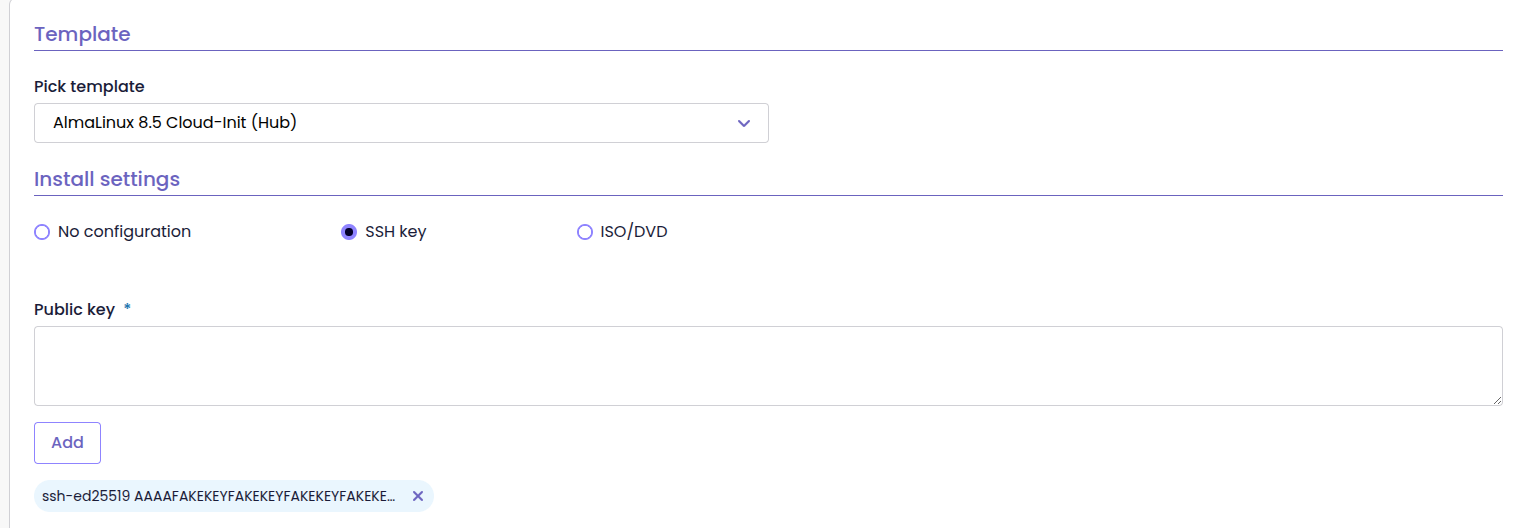Click the textarea resize grip of Public key
Screen dimensions: 1521x528
coord(1496,400)
